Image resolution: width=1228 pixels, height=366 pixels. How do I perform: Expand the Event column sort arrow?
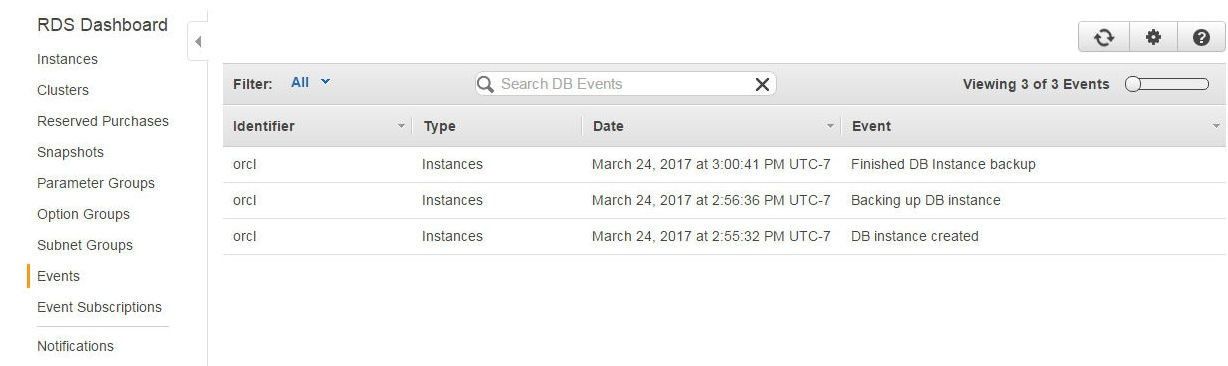tap(1216, 126)
